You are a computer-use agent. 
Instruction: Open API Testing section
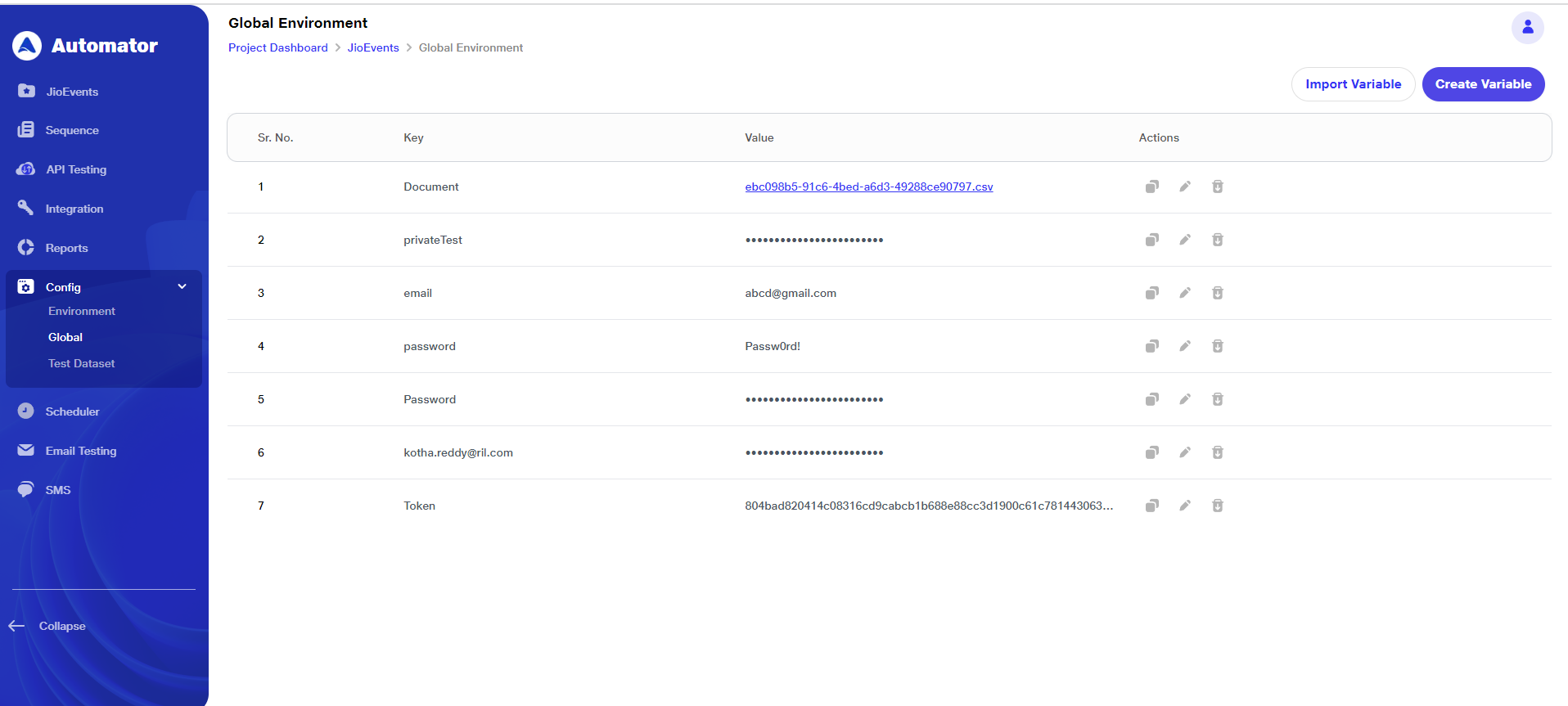coord(76,169)
